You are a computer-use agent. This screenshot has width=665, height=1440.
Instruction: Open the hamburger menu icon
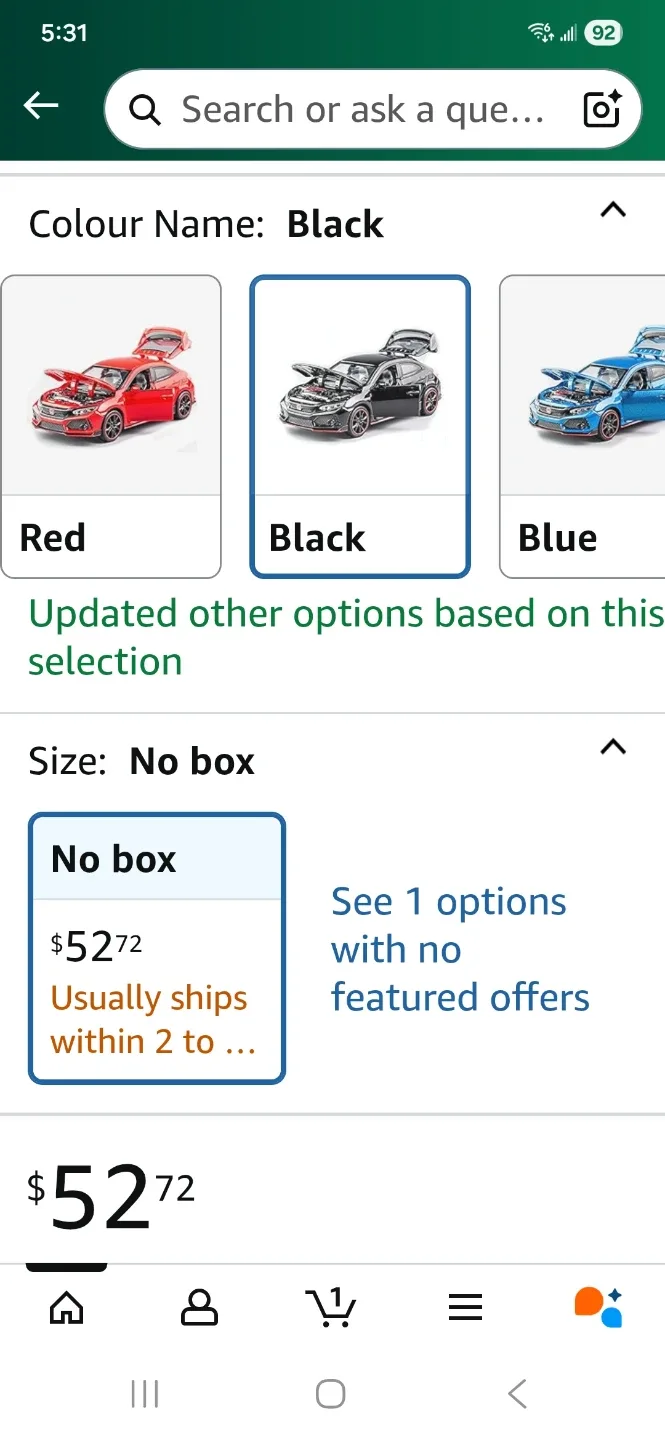pos(465,1307)
